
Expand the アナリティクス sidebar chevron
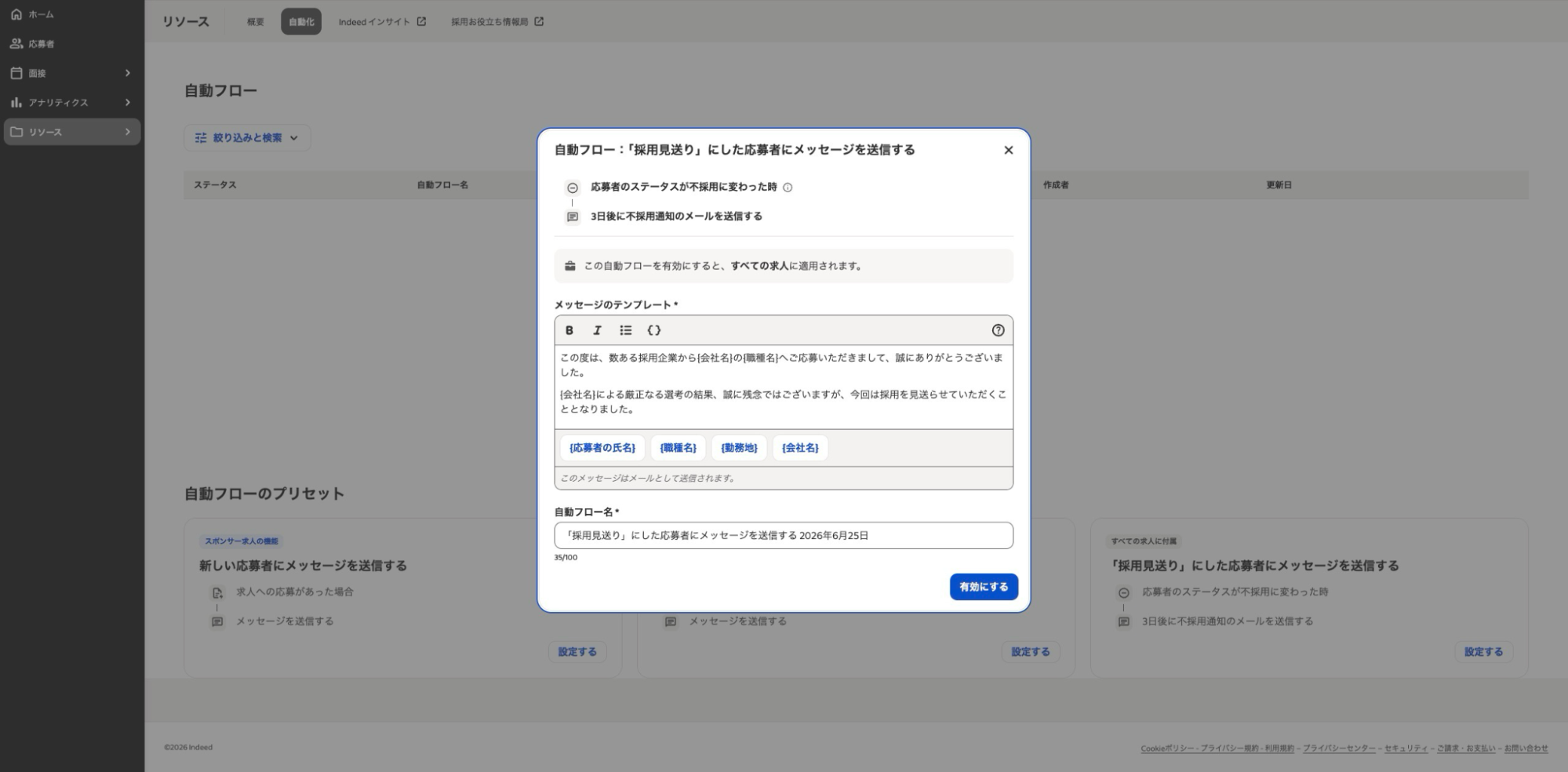[x=127, y=103]
